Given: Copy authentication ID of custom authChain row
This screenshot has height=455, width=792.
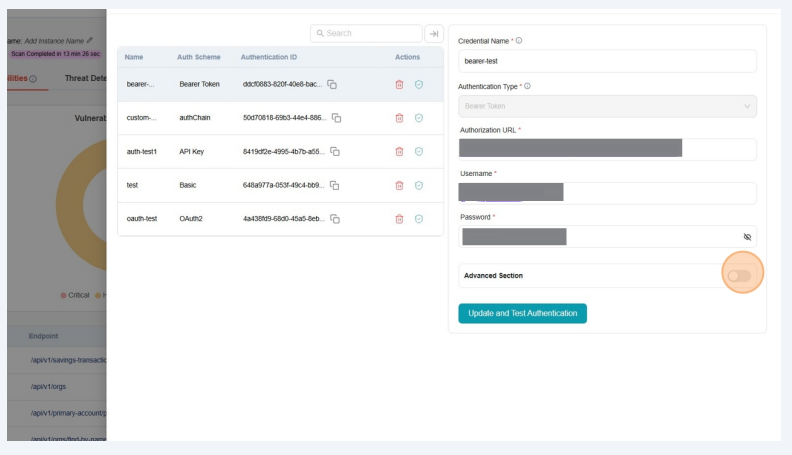Looking at the screenshot, I should [337, 118].
